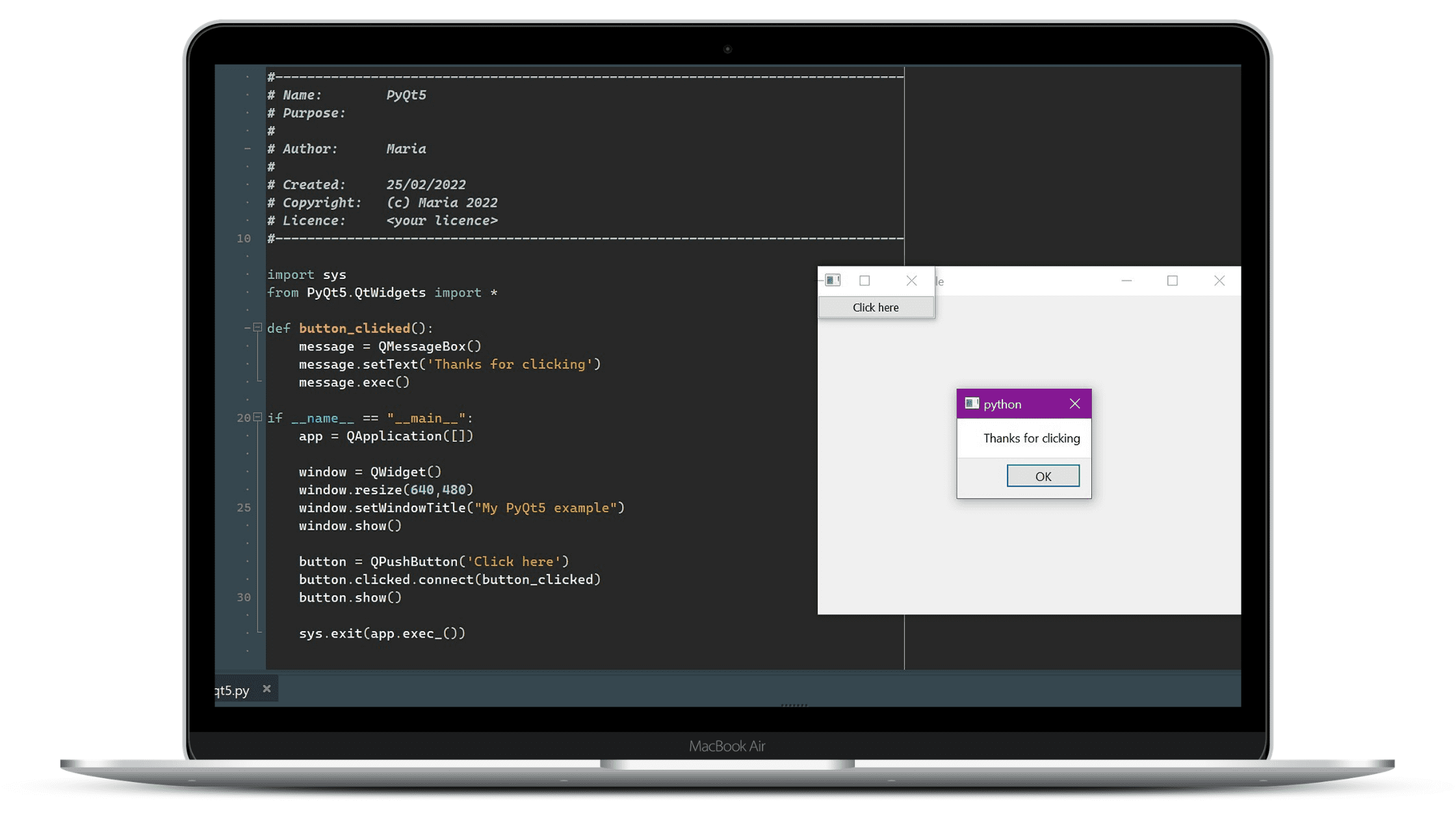Click the OK button in the Thanks for clicking dialog
1456x819 pixels.
1043,475
